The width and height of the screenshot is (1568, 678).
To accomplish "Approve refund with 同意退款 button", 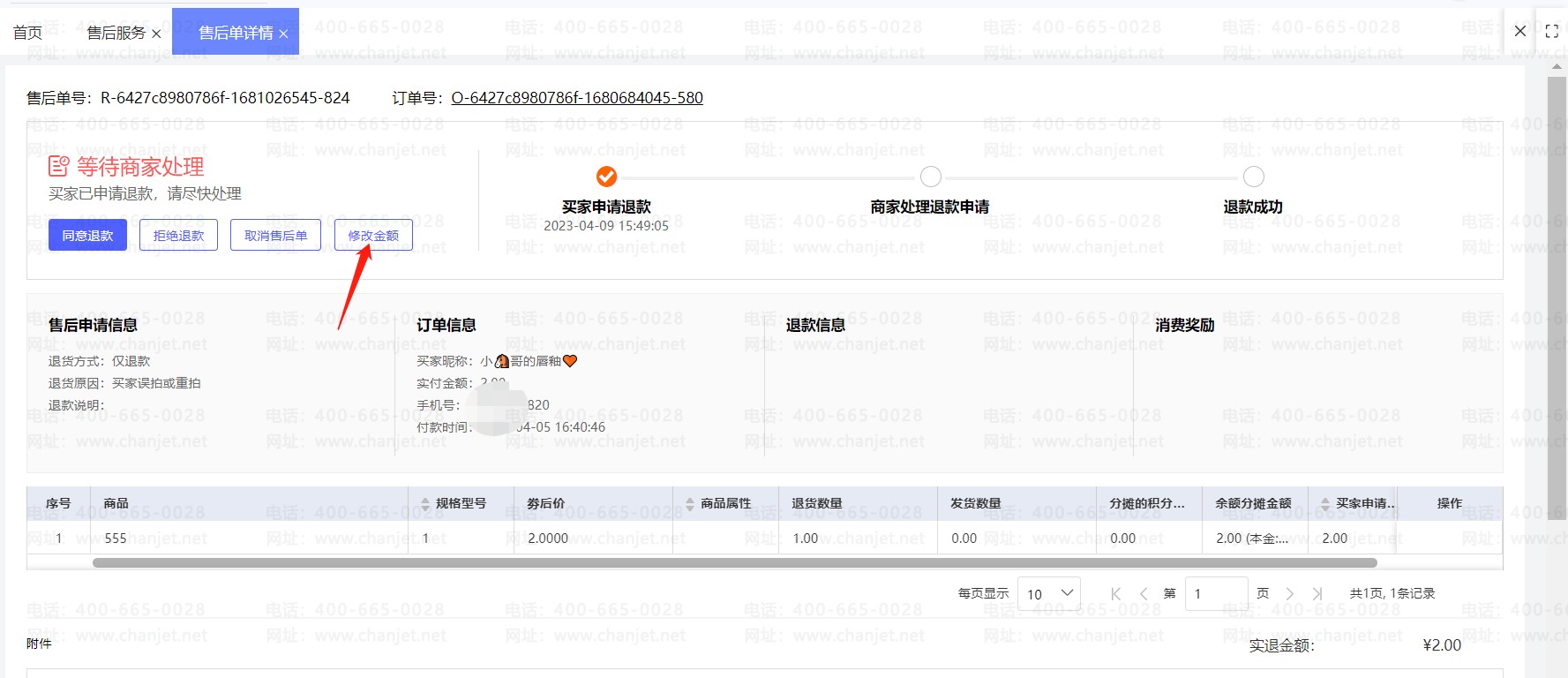I will tap(87, 236).
